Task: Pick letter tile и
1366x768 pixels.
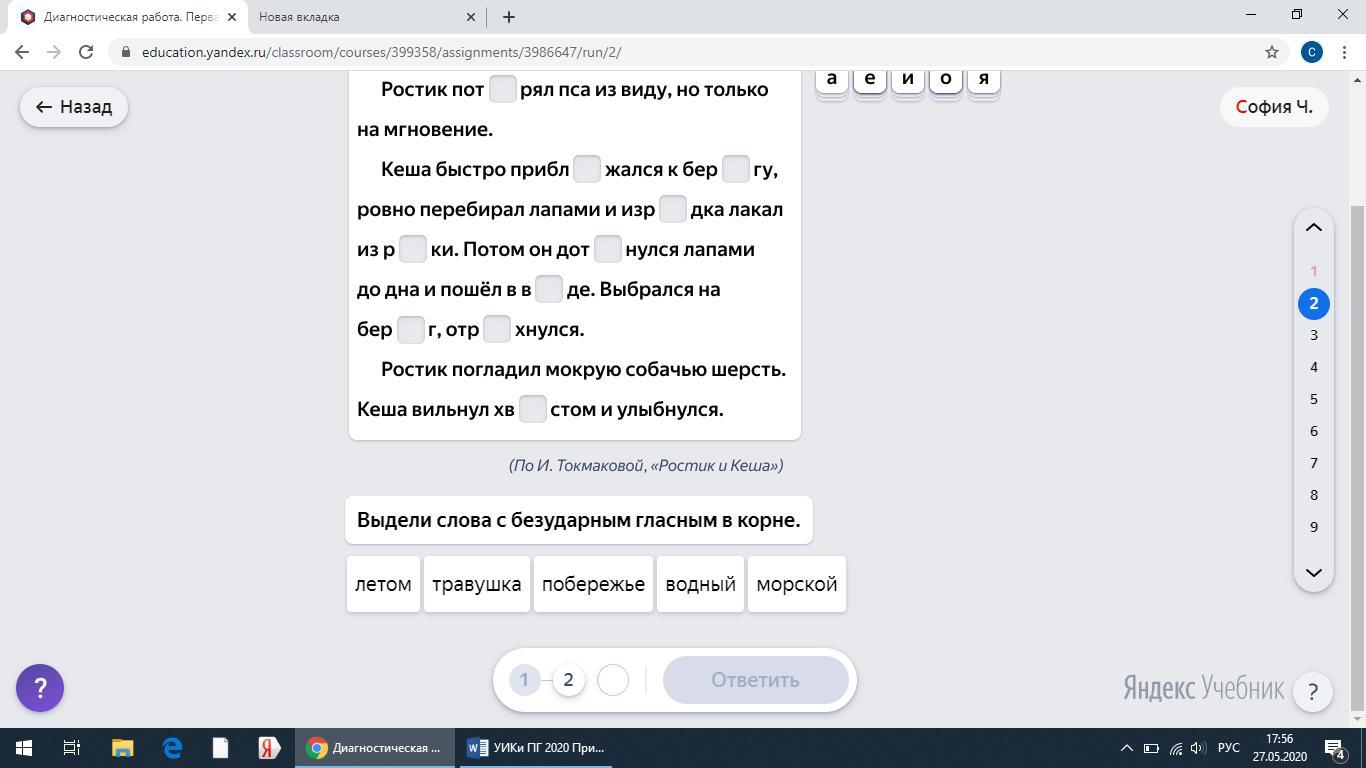Action: [908, 79]
